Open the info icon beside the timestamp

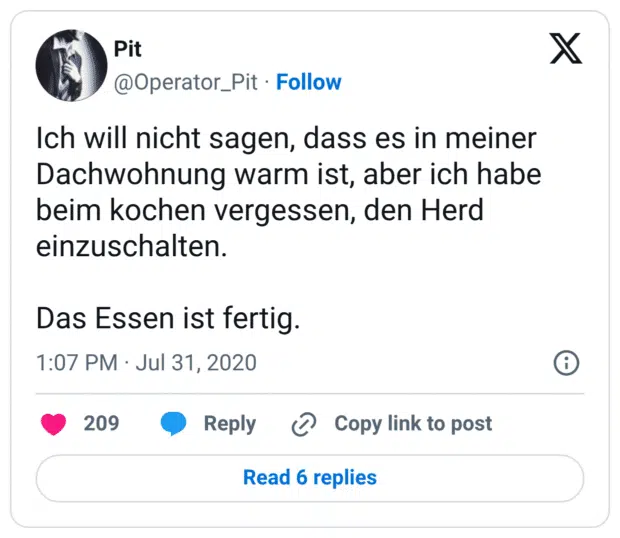[566, 362]
